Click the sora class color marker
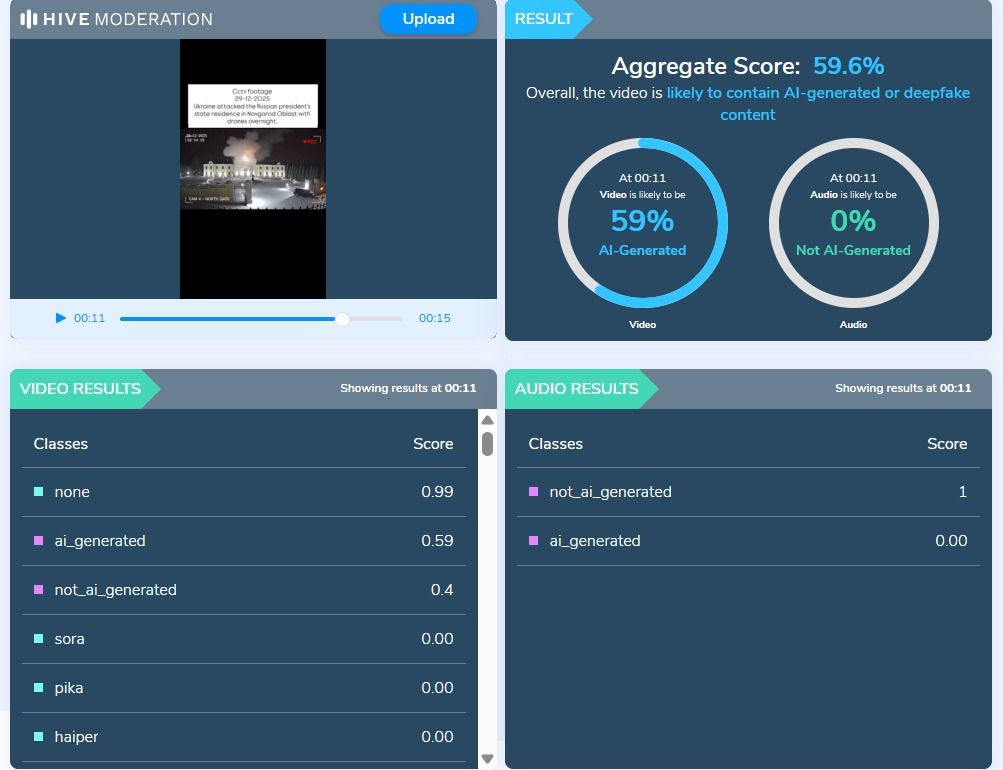The height and width of the screenshot is (770, 1003). coord(39,639)
